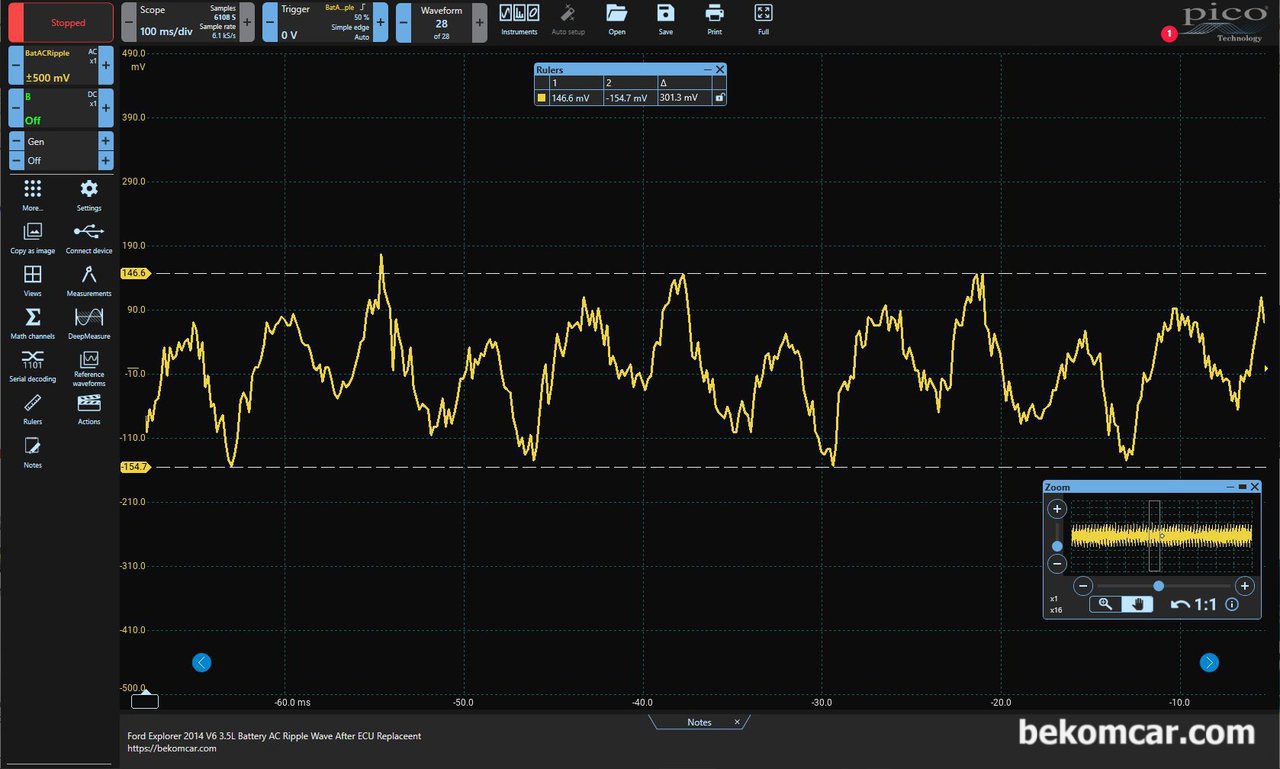1280x769 pixels.
Task: Open the Waveform 28 of 28 navigator
Action: click(x=441, y=22)
